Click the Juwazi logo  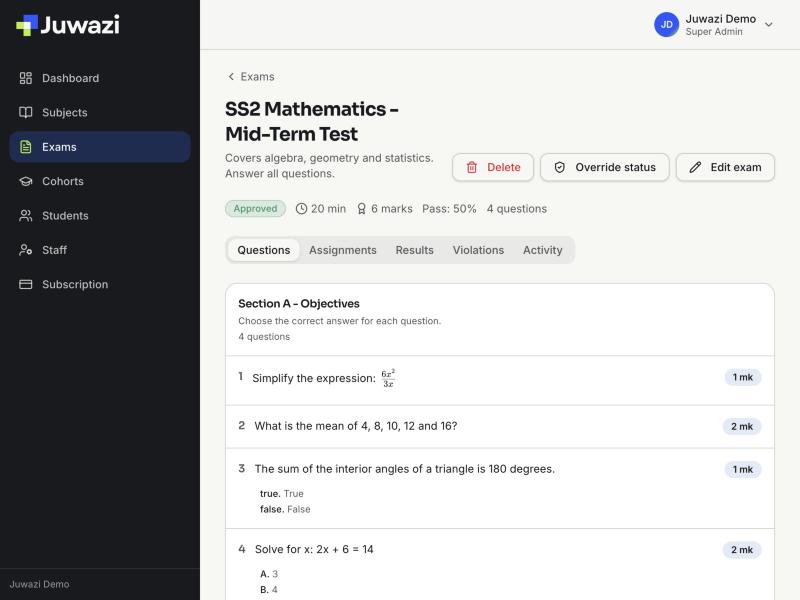tap(68, 25)
